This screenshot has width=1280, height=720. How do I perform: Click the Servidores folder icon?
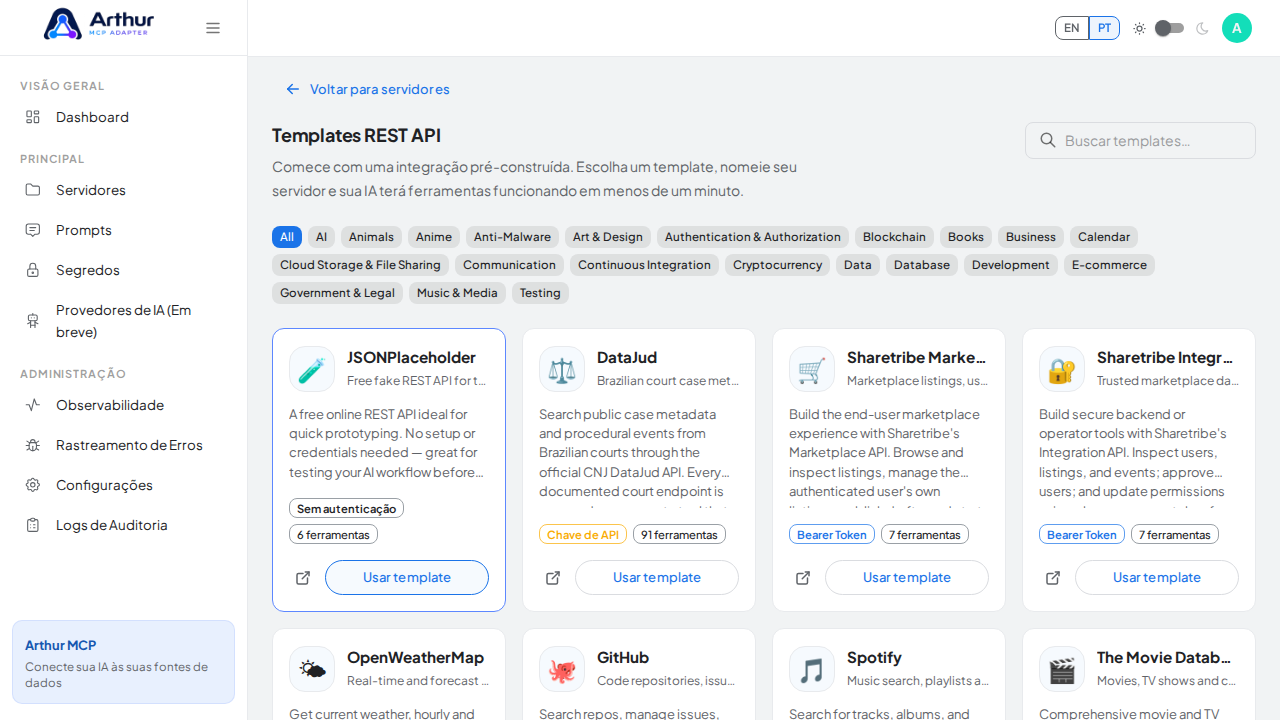(33, 190)
